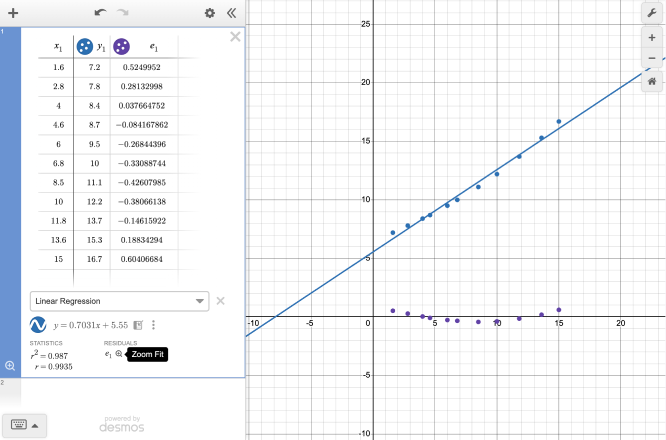Expand the keyboard options arrow
Screen dimensions: 666x440
coord(37,424)
